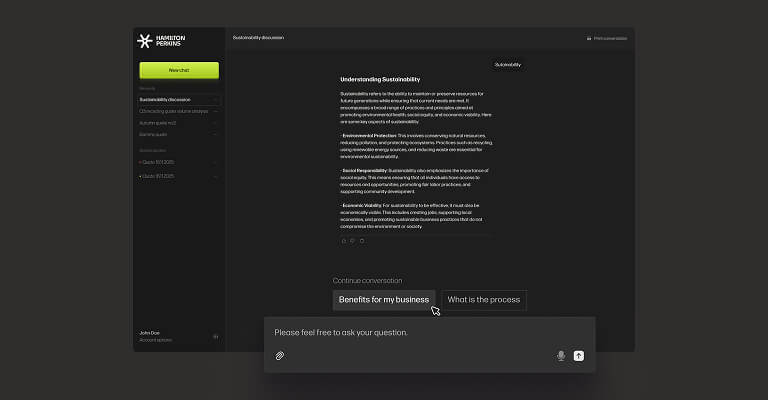This screenshot has height=400, width=768.
Task: Click the third action icon below the response
Action: 362,241
